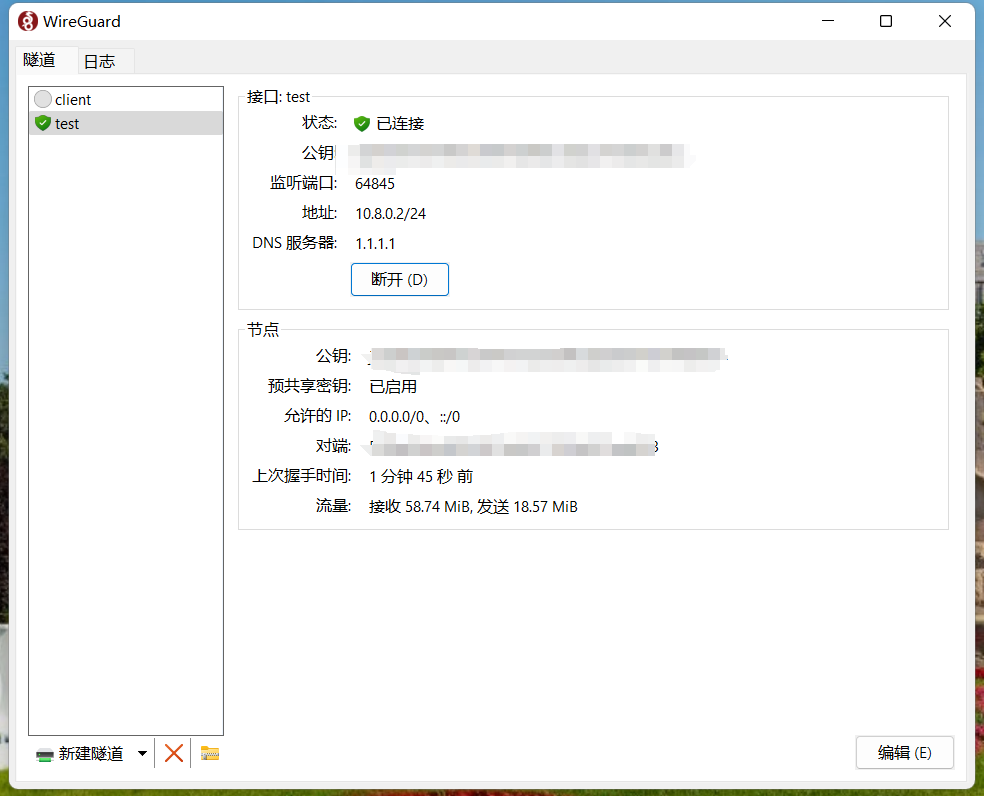Select the client tunnel in list

click(126, 99)
